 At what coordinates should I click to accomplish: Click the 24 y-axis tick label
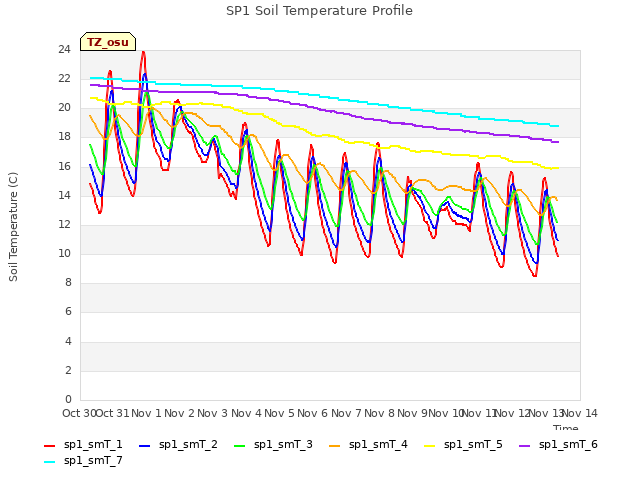[64, 50]
